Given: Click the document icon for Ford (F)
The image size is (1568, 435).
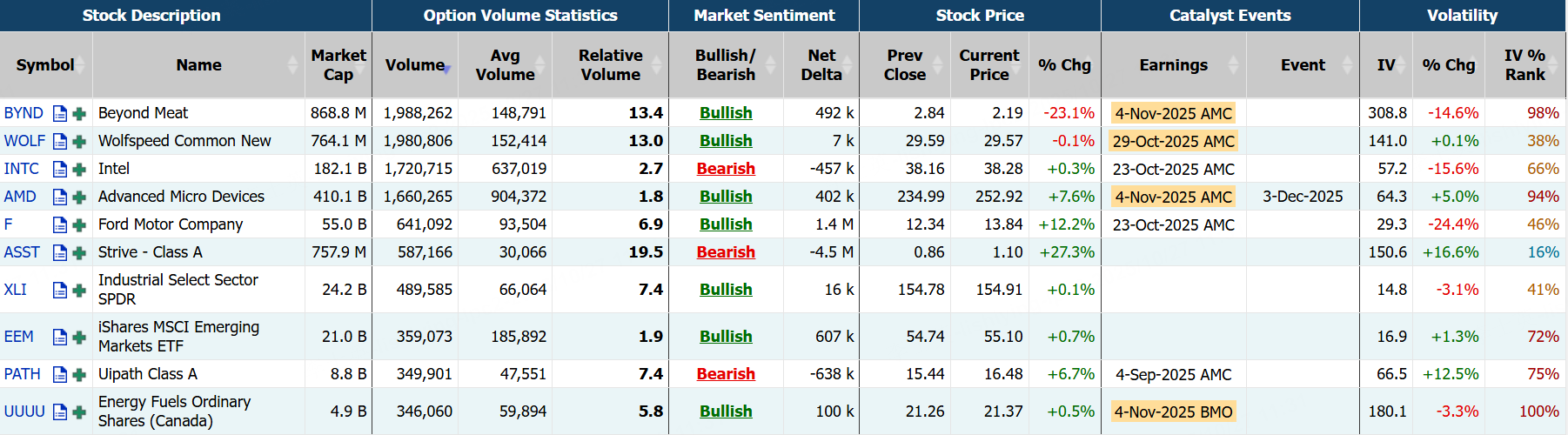Looking at the screenshot, I should [60, 224].
